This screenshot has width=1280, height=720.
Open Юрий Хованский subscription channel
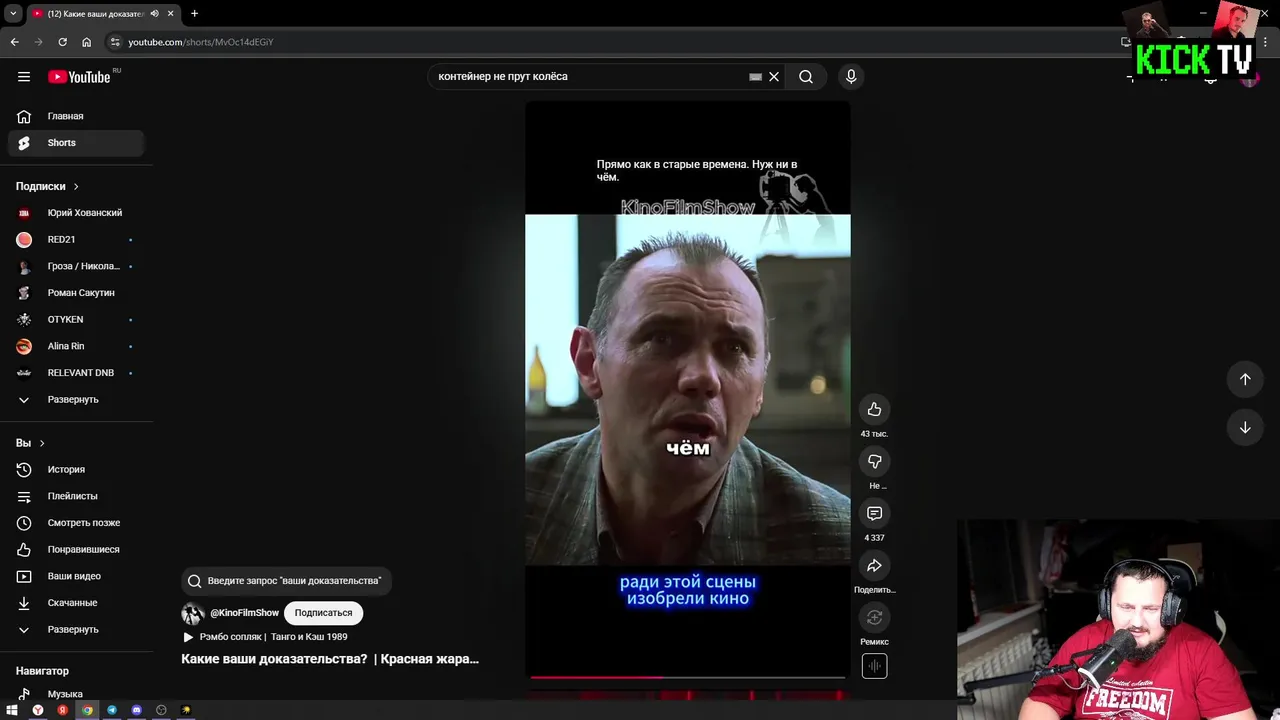[x=76, y=213]
